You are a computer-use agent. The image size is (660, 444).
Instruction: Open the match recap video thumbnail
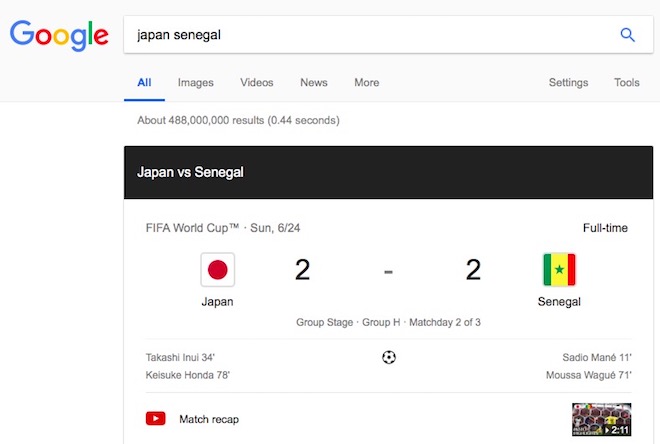(601, 419)
